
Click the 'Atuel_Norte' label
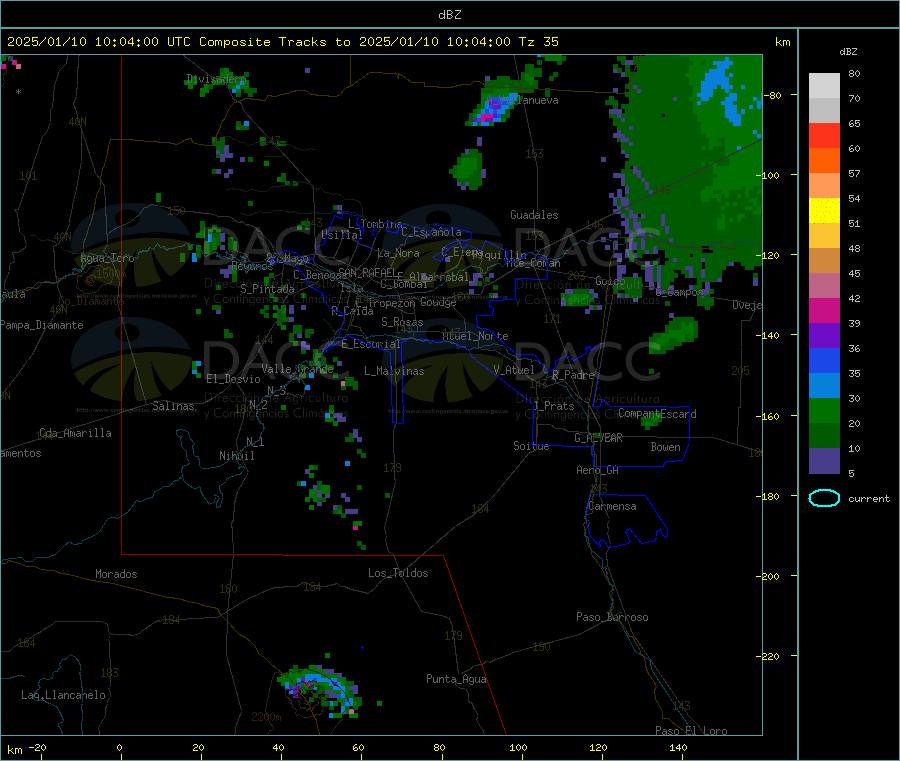coord(475,336)
